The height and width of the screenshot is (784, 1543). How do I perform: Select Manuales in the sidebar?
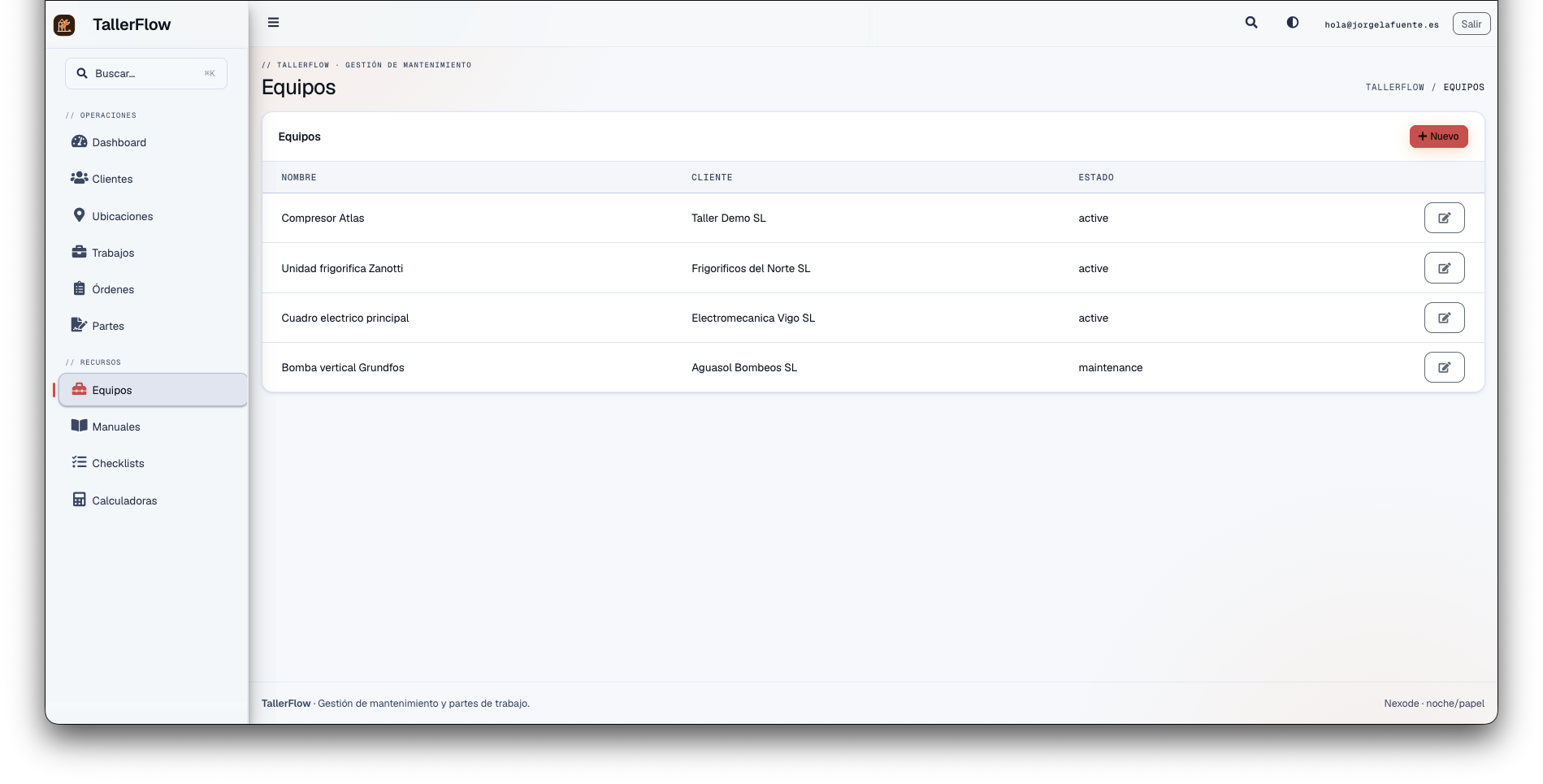(x=116, y=427)
